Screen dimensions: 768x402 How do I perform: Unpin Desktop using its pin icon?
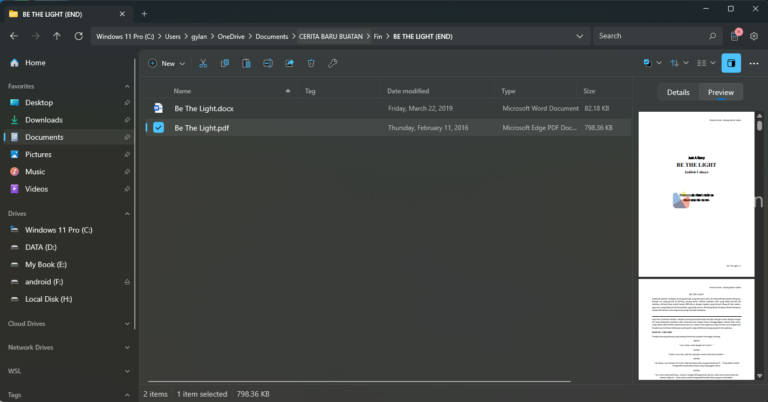[x=127, y=102]
